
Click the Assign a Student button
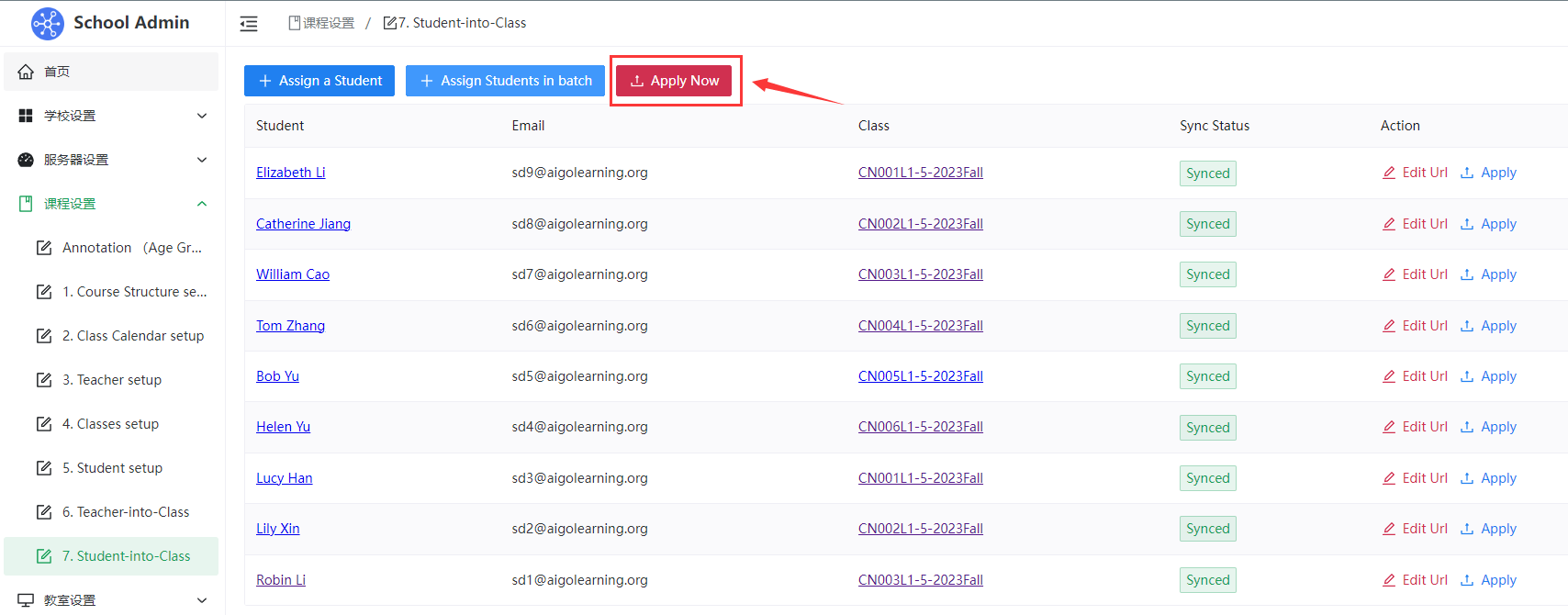[x=319, y=81]
